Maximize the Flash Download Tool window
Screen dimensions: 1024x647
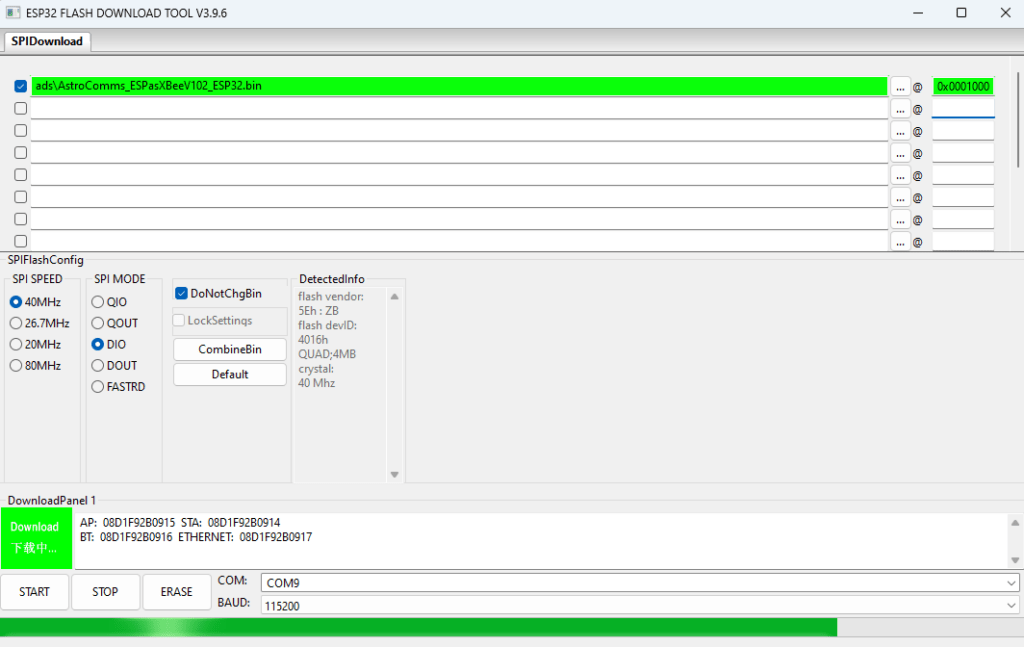coord(961,13)
